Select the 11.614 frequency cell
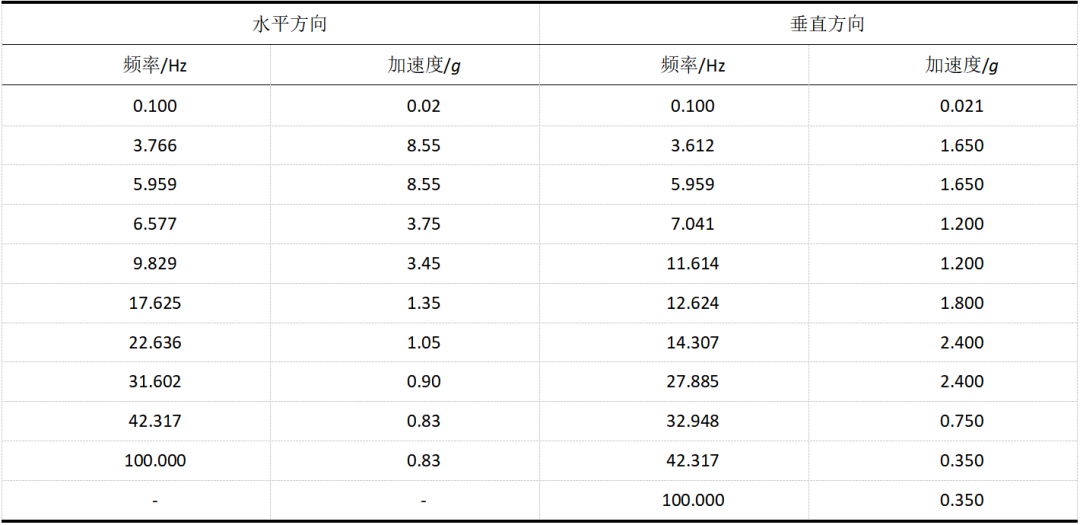The image size is (1080, 525). [x=692, y=264]
